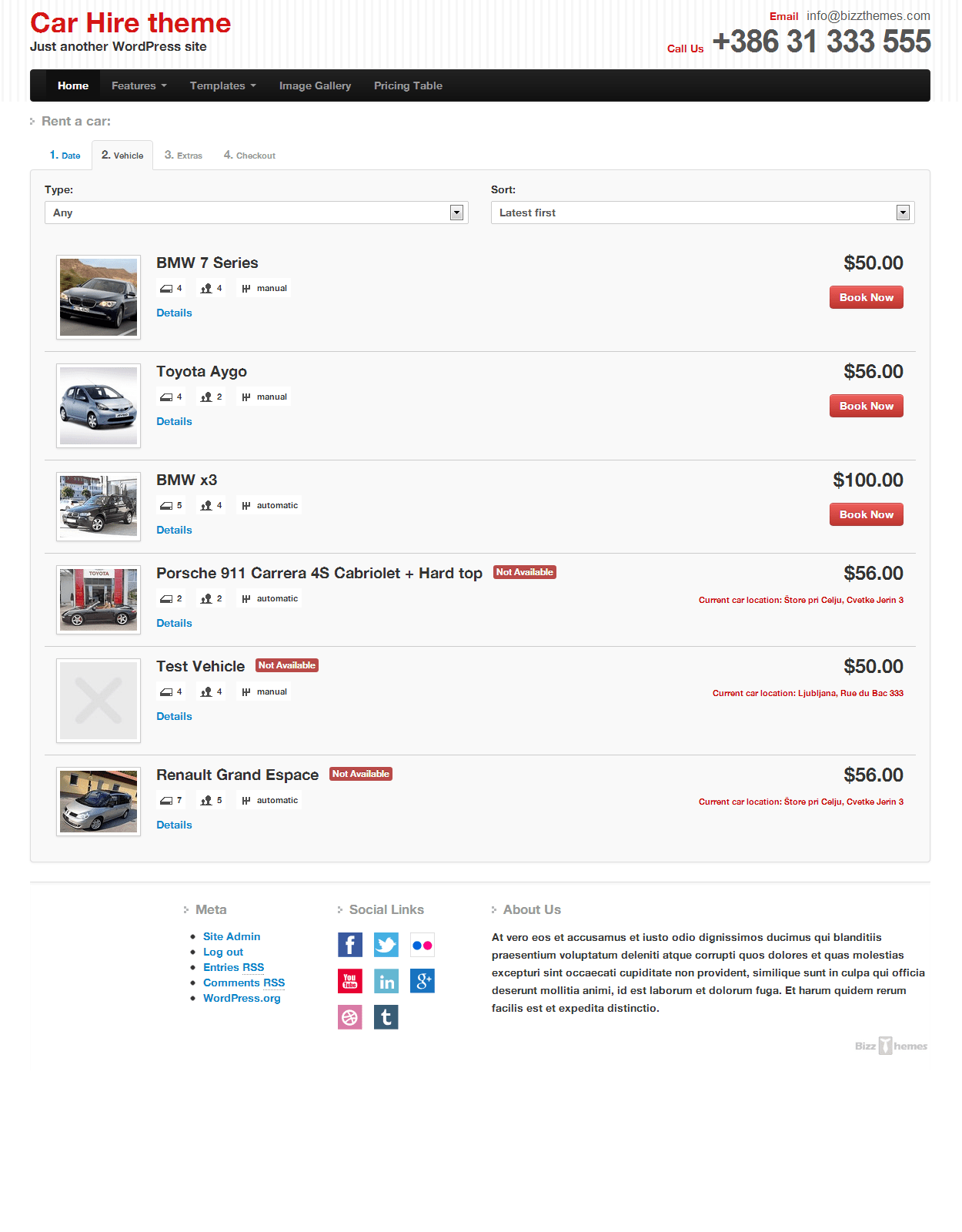Click the passengers icon for Toyota Aygo
Viewport: 962px width, 1232px height.
tap(206, 397)
